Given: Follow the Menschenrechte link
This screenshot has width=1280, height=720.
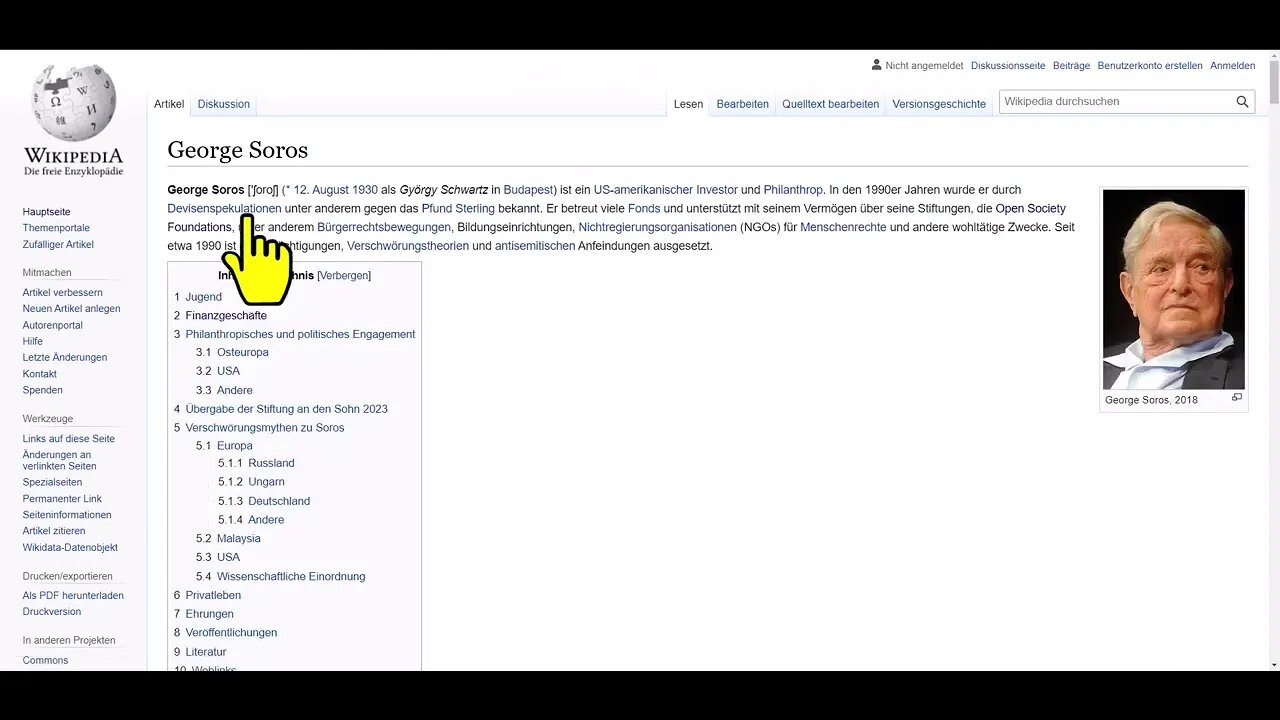Looking at the screenshot, I should 843,227.
